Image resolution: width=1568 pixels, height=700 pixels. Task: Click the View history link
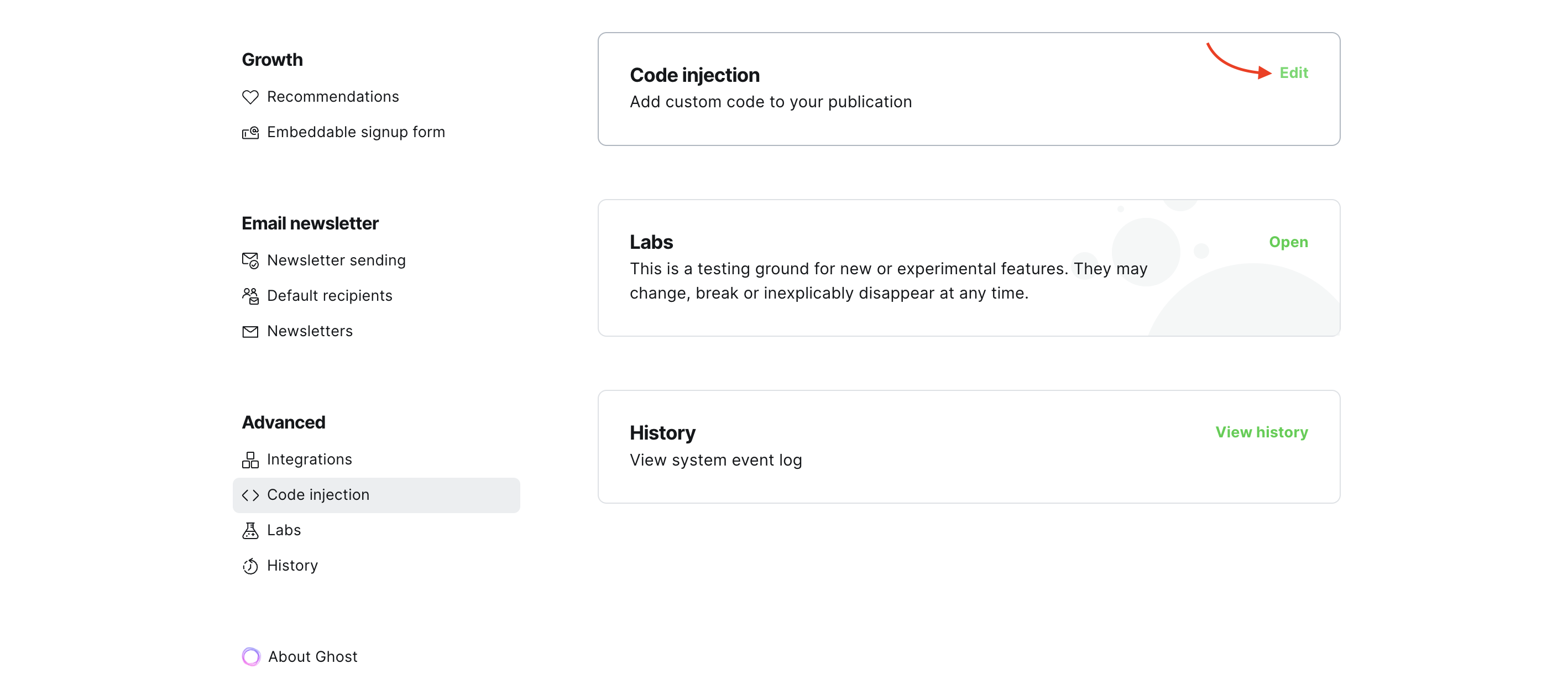click(x=1261, y=432)
